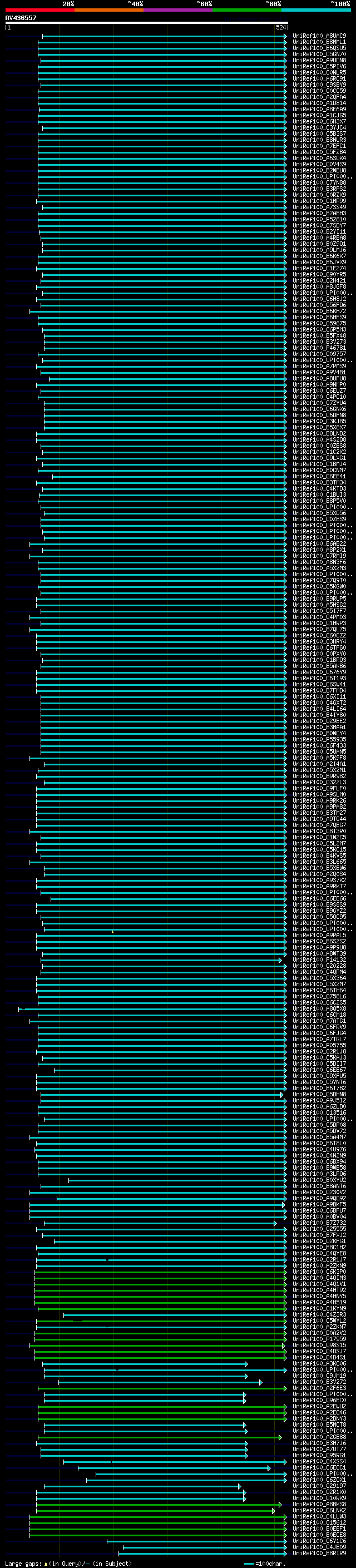Click hit label UniRef100_A8Q5X8
Screen dimensions: 356x1568
point(319,1008)
